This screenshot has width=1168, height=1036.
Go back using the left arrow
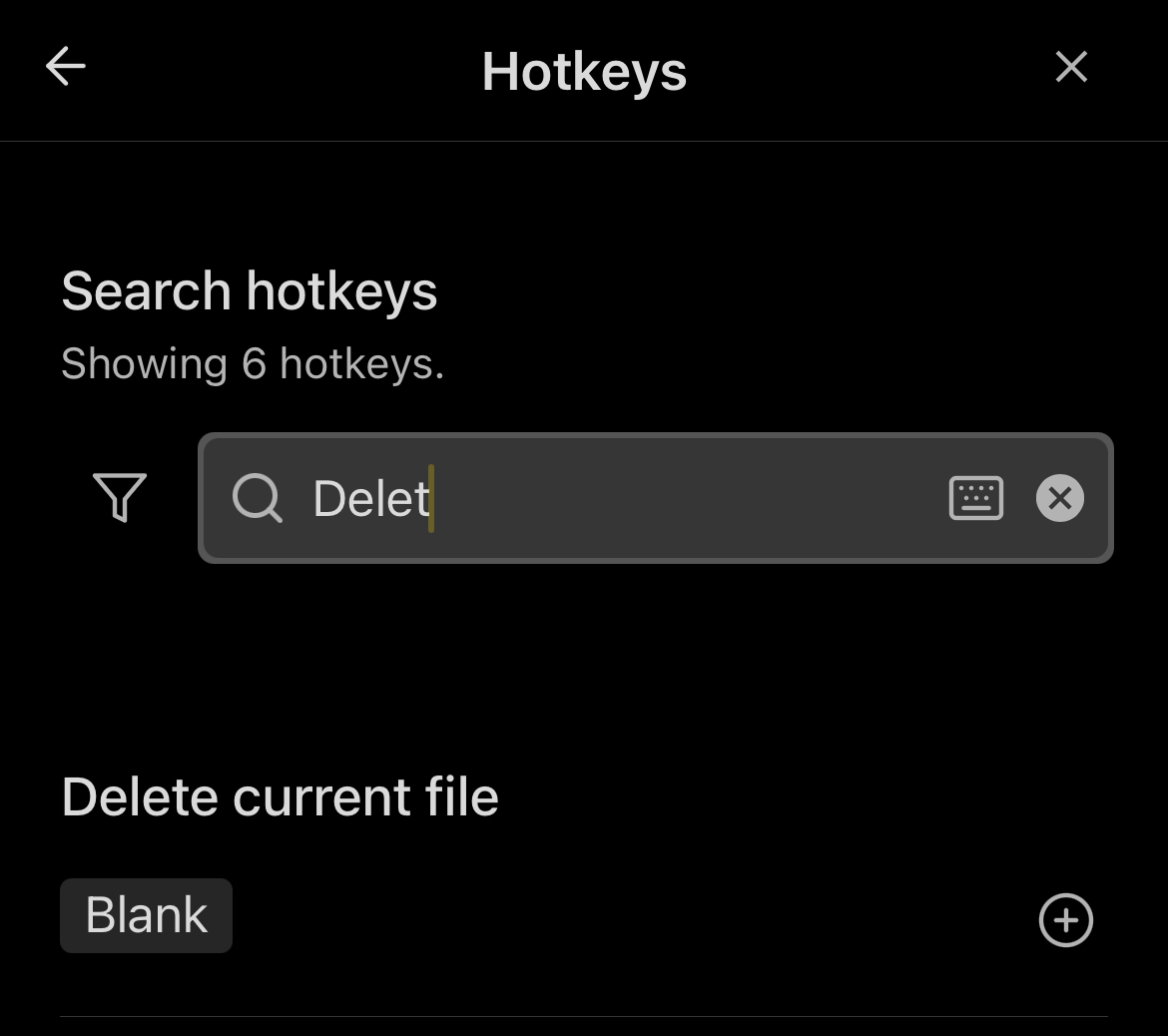(x=66, y=68)
